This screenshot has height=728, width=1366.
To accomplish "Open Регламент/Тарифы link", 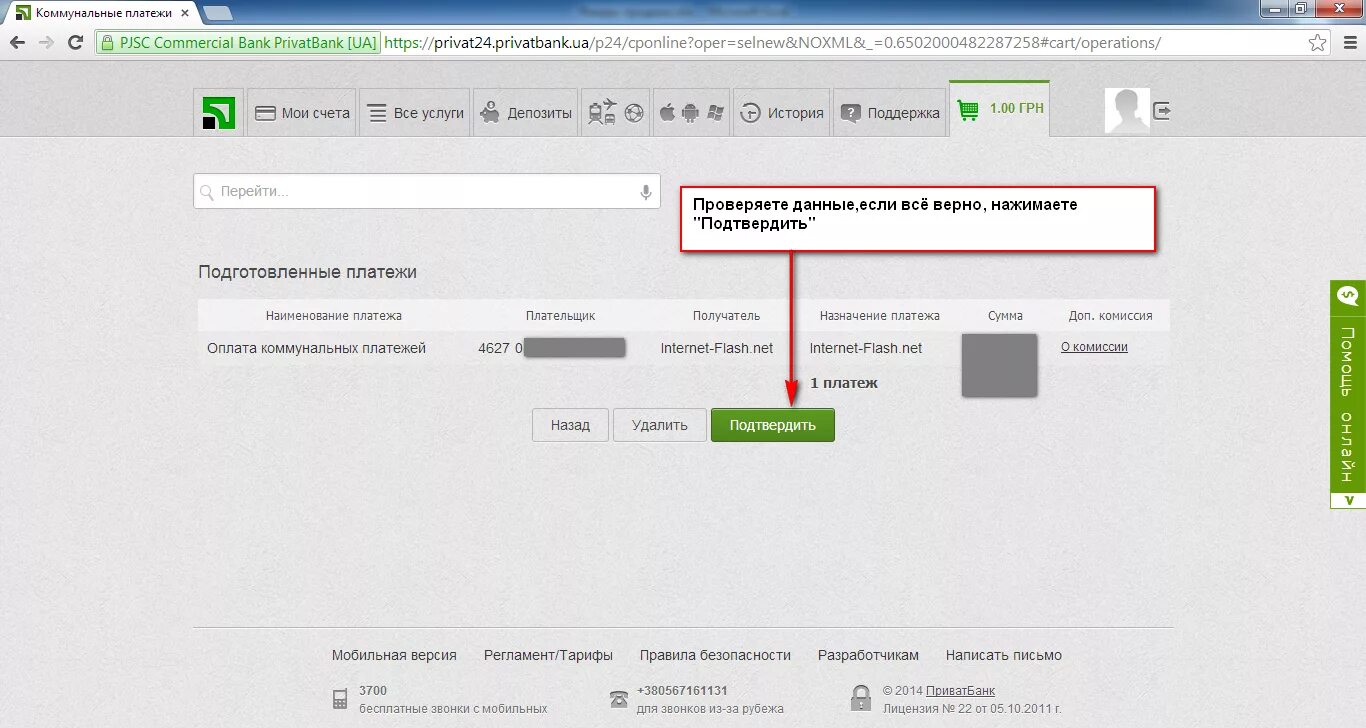I will click(548, 655).
